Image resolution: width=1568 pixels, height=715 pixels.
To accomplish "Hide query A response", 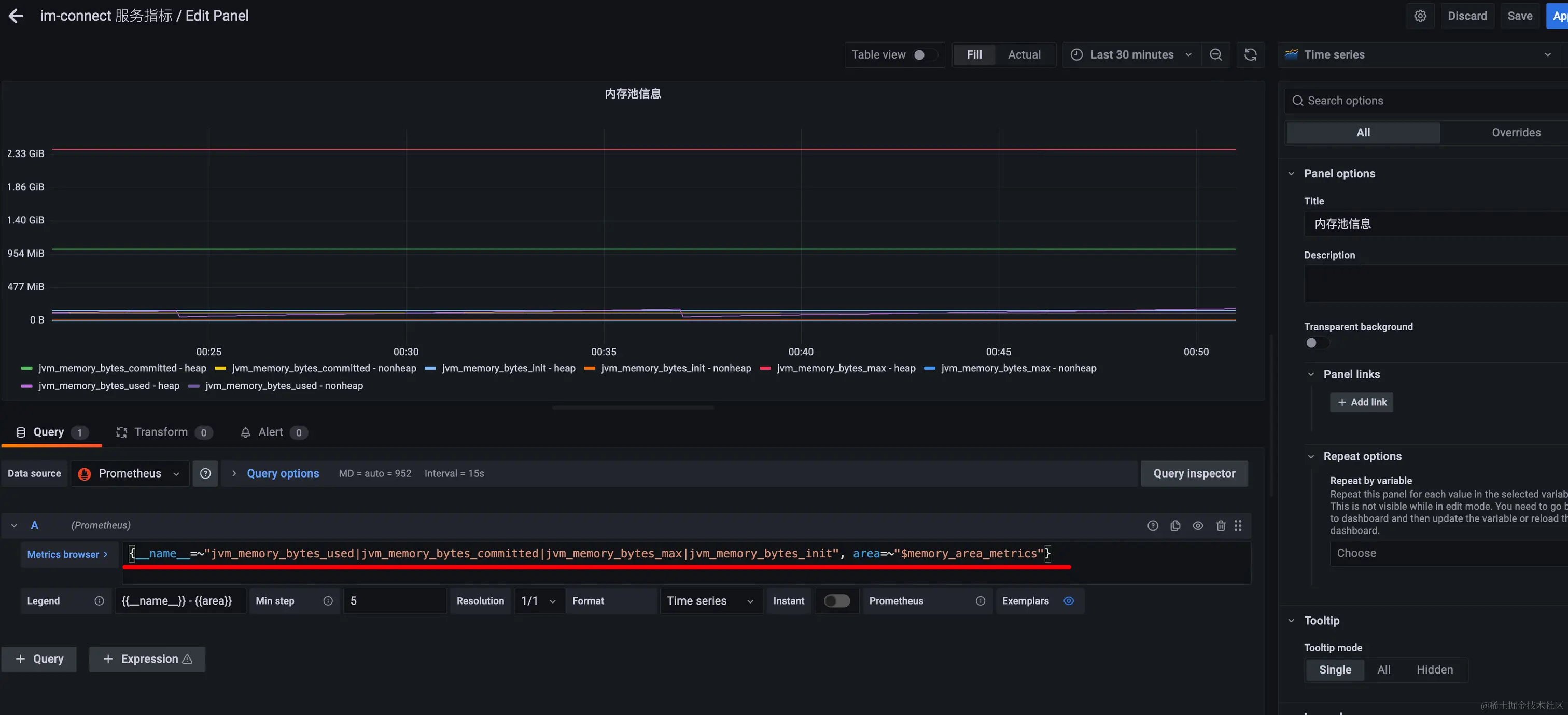I will 1197,526.
